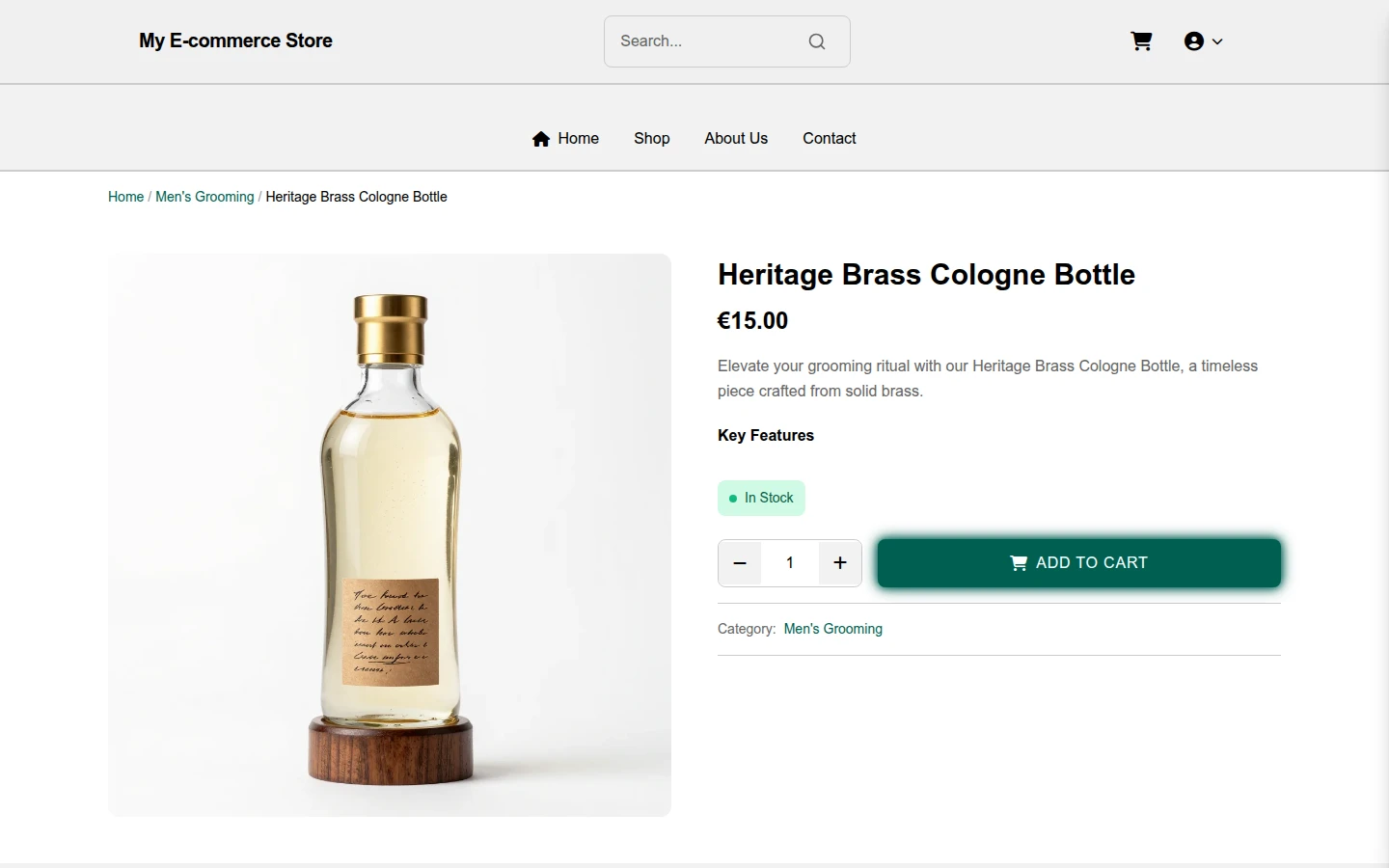
Task: Open the shopping cart icon
Action: (x=1141, y=41)
